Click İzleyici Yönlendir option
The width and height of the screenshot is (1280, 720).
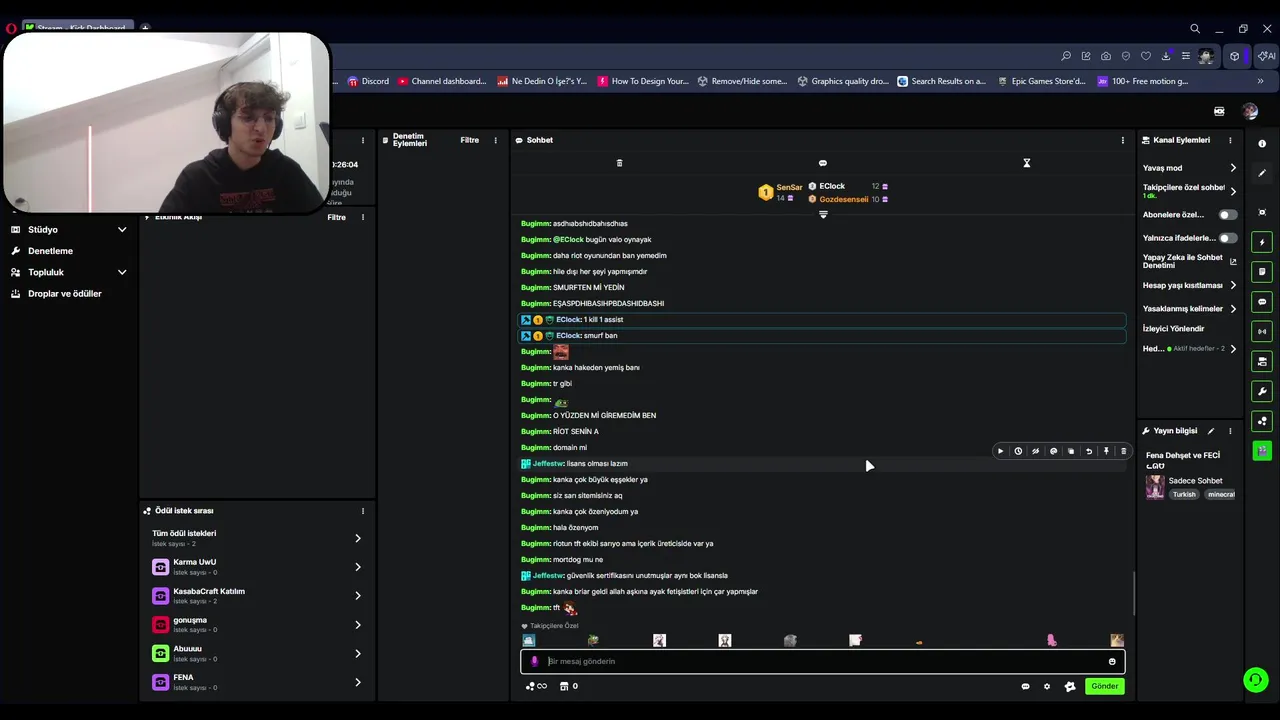(x=1174, y=328)
